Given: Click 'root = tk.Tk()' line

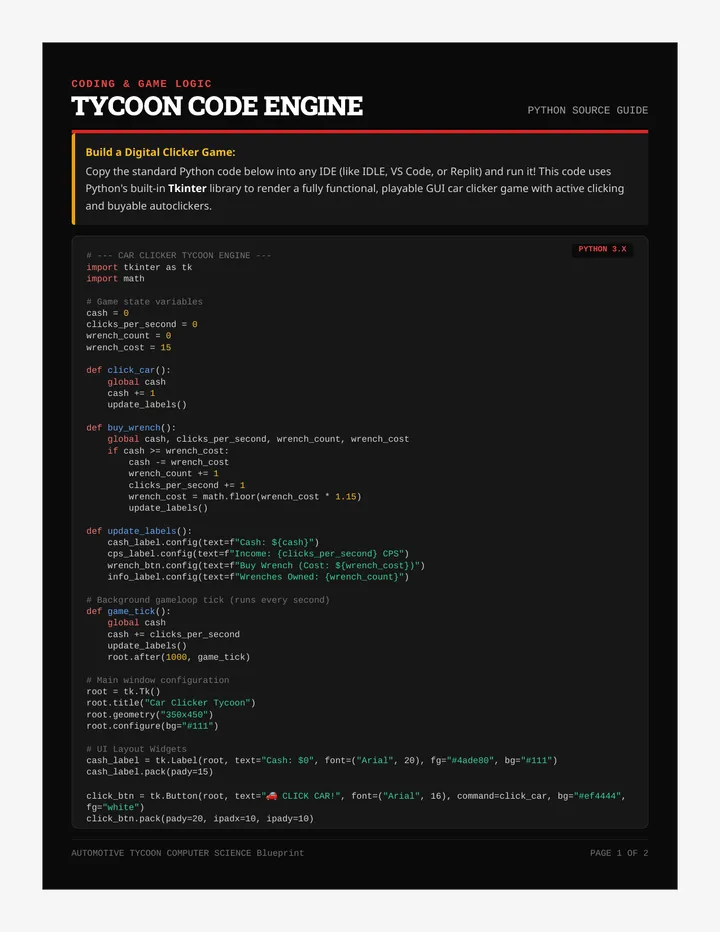Looking at the screenshot, I should [123, 692].
